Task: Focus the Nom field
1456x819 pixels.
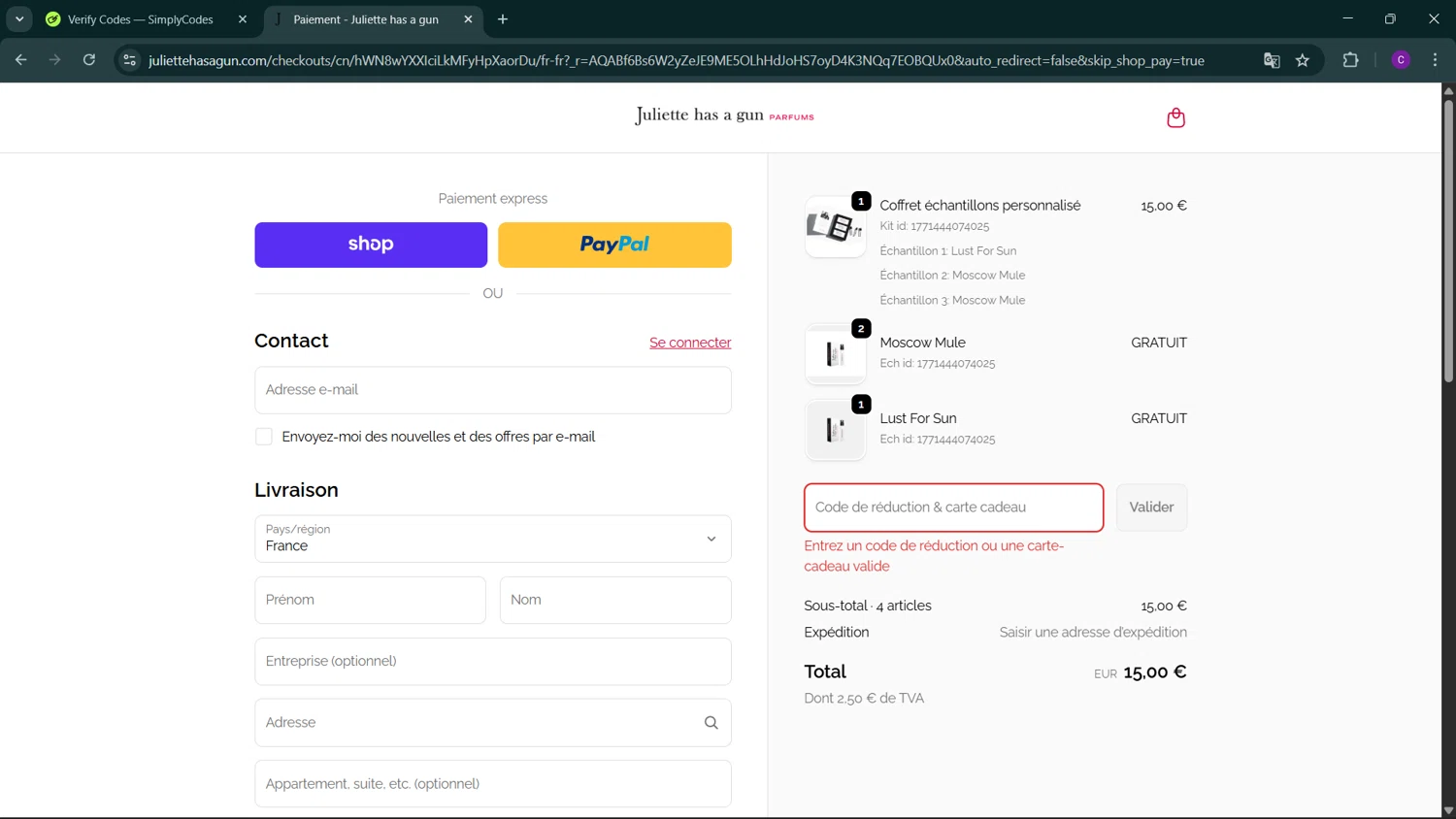Action: (615, 600)
